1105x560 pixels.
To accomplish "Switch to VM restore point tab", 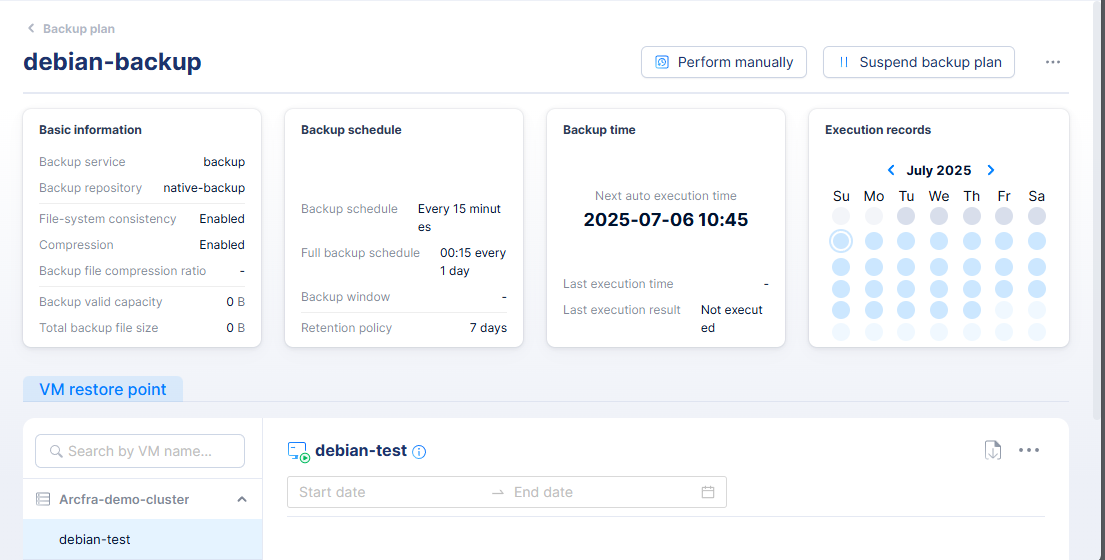I will tap(103, 389).
